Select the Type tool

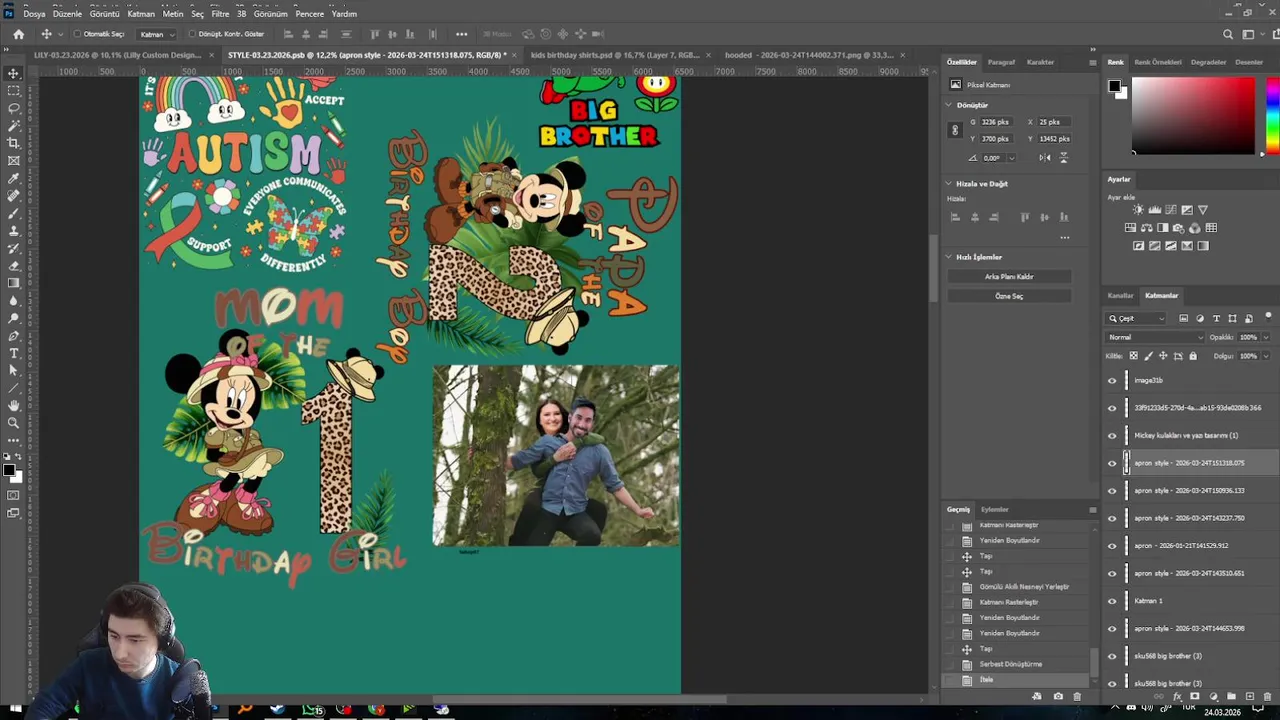click(x=14, y=353)
